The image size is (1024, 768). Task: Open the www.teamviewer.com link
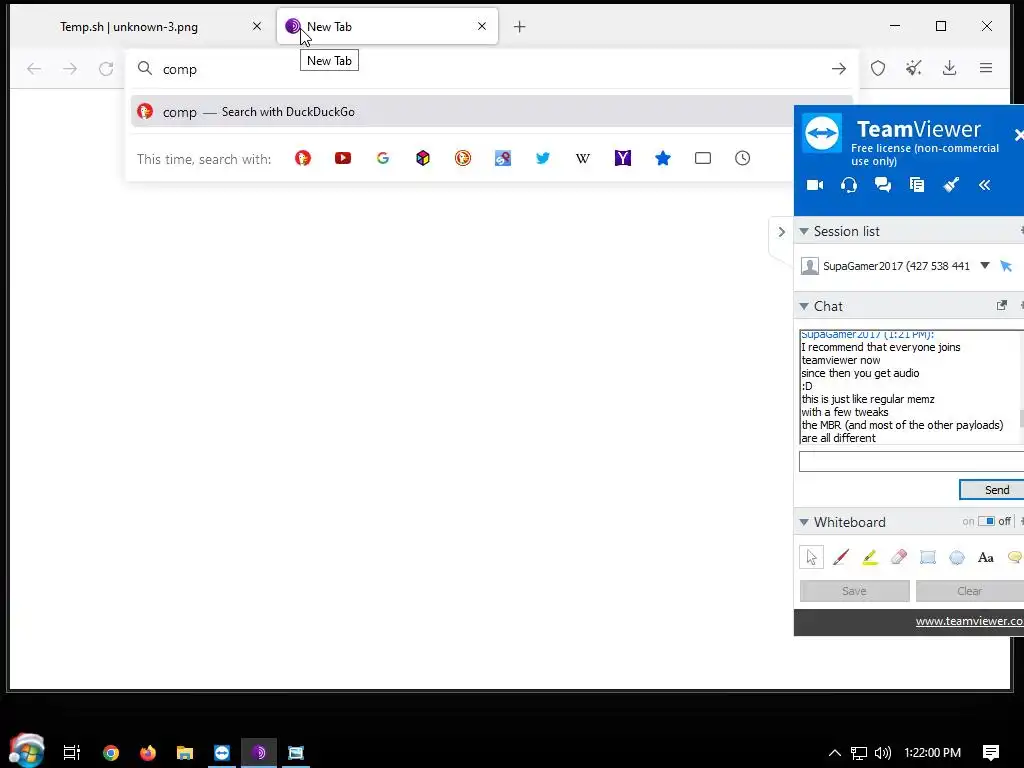969,621
